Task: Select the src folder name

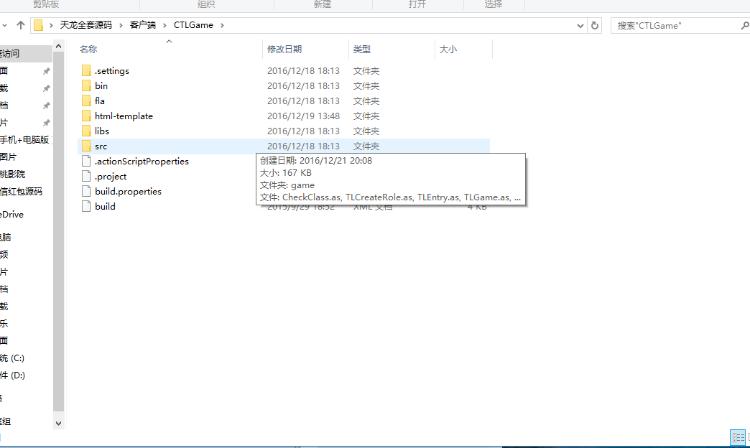Action: pyautogui.click(x=101, y=146)
